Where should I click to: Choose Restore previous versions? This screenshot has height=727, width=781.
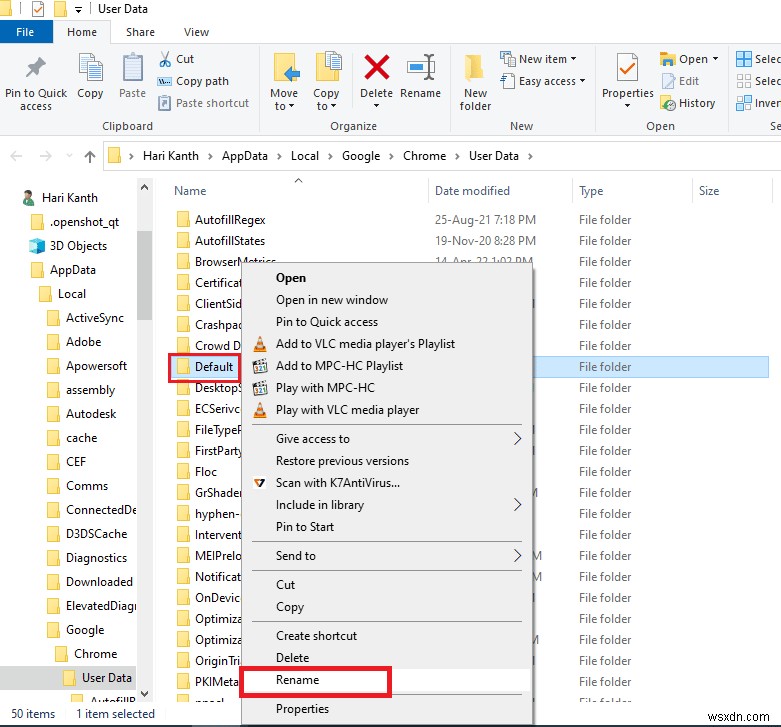342,461
